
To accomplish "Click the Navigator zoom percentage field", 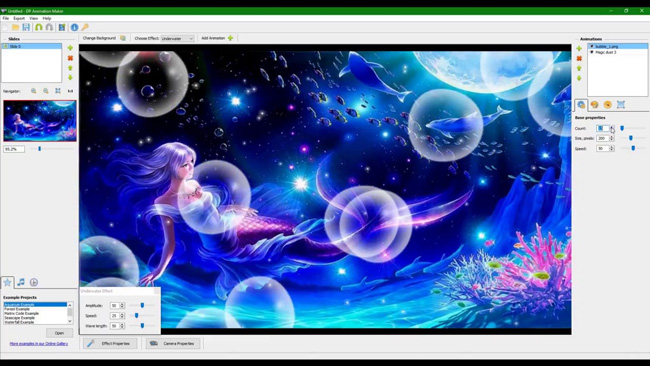I will 14,149.
